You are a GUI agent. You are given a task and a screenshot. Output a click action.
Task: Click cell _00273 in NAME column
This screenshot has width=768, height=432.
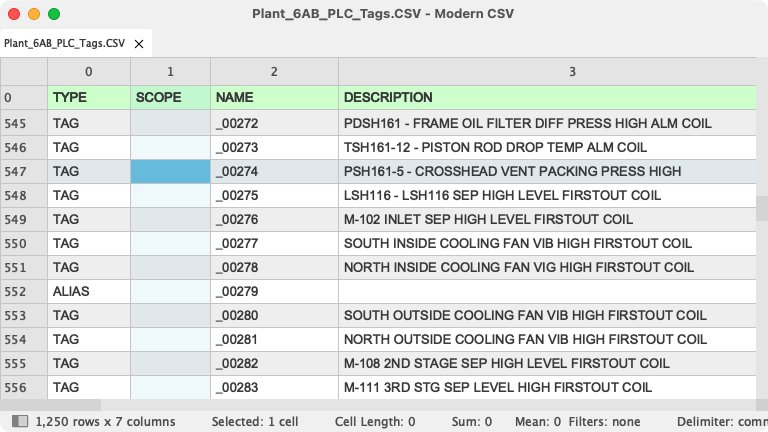[x=274, y=147]
